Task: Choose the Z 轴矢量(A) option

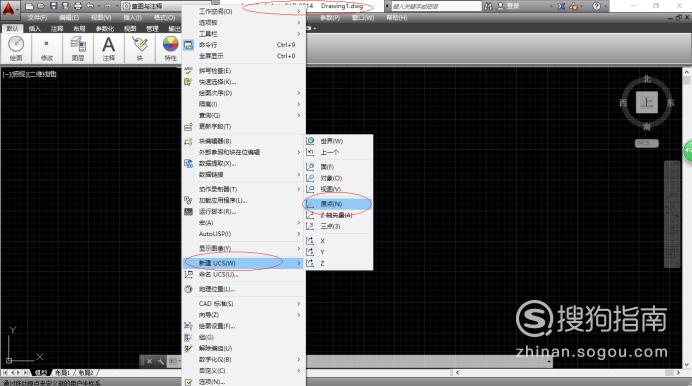Action: (x=339, y=215)
